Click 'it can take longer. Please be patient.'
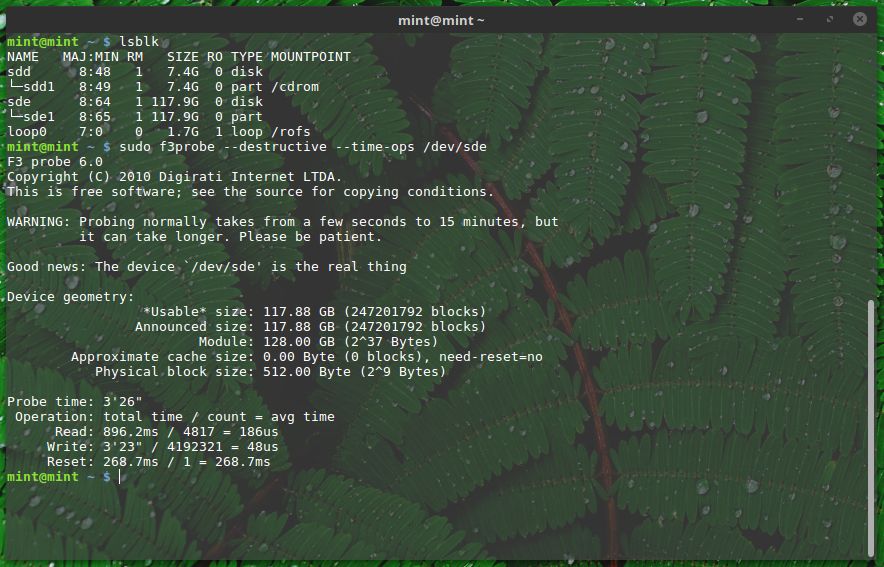Viewport: 884px width, 567px height. coord(231,237)
